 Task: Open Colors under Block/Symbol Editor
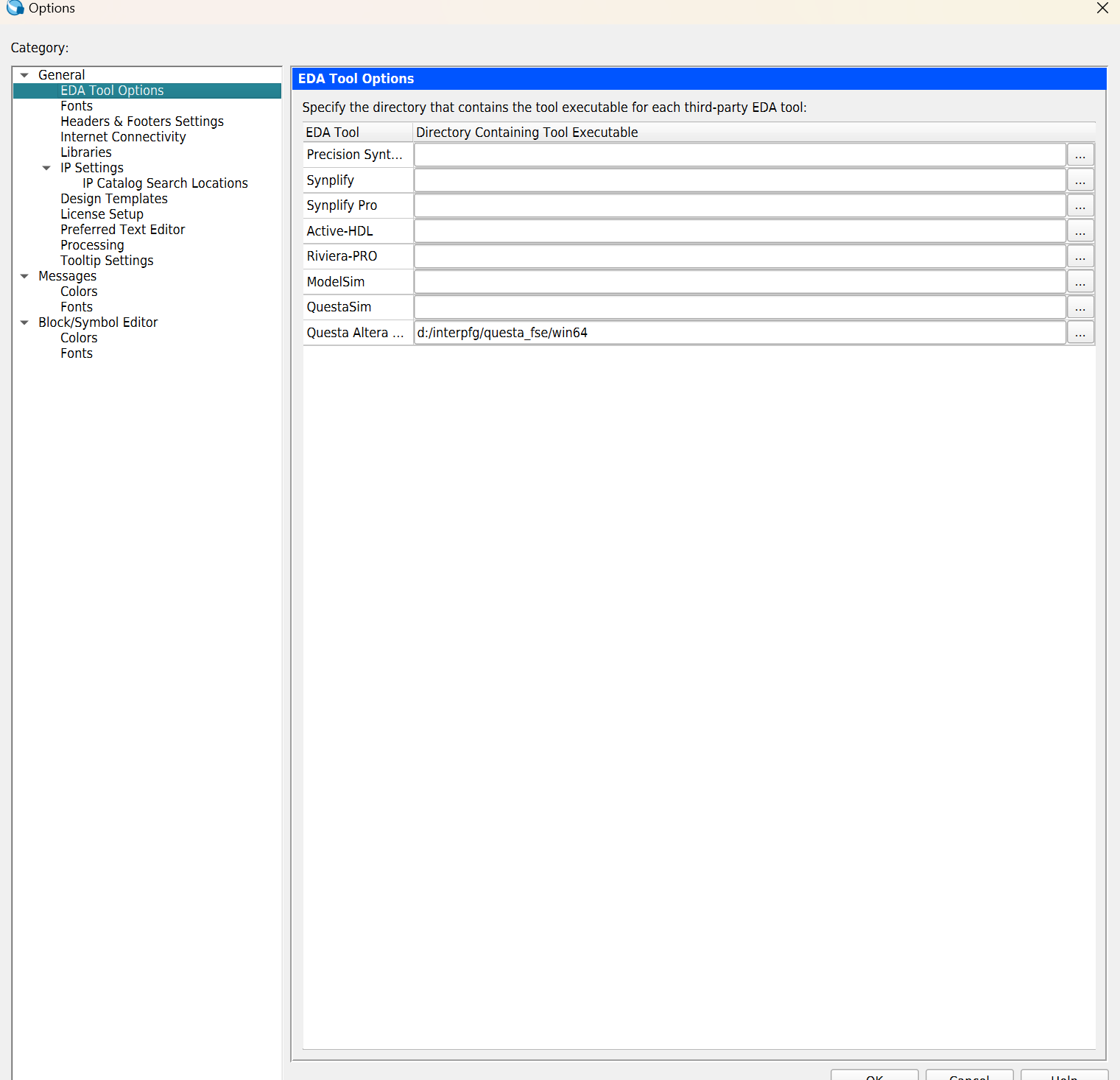[x=79, y=338]
